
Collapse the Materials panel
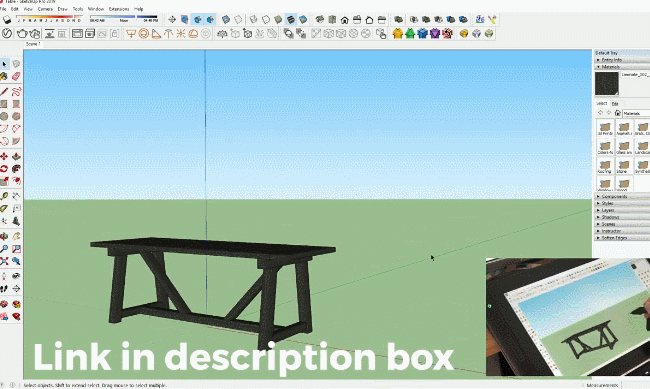622,66
